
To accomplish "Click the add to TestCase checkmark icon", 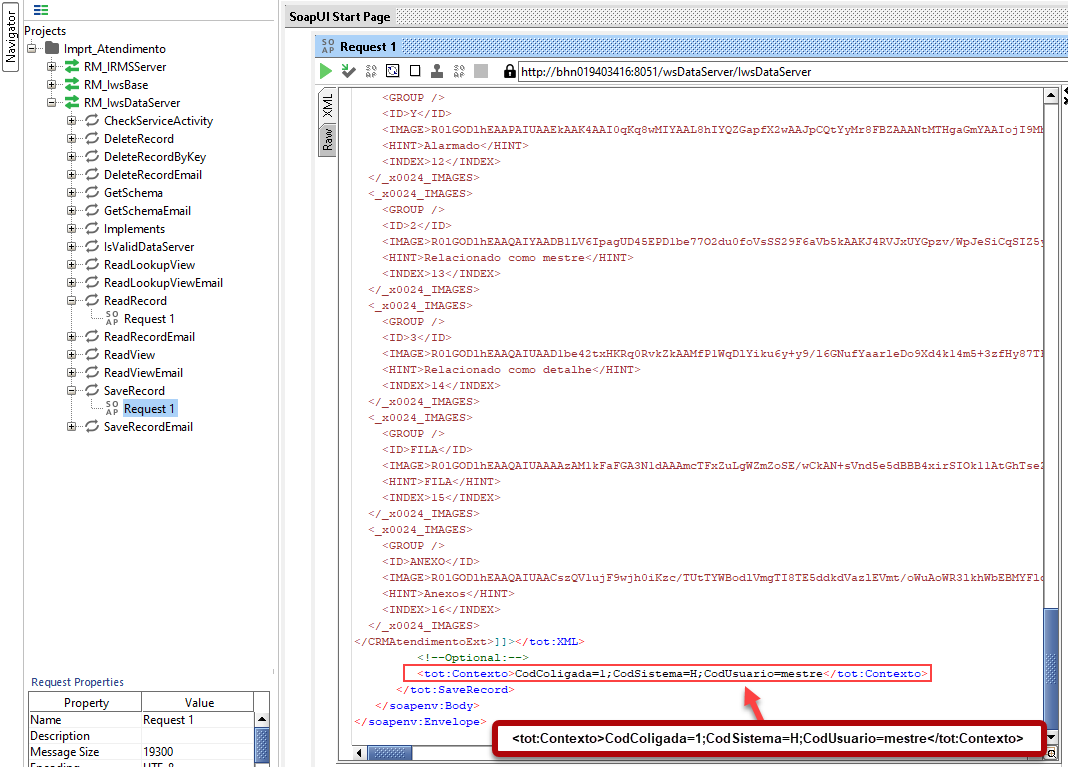I will pos(349,71).
